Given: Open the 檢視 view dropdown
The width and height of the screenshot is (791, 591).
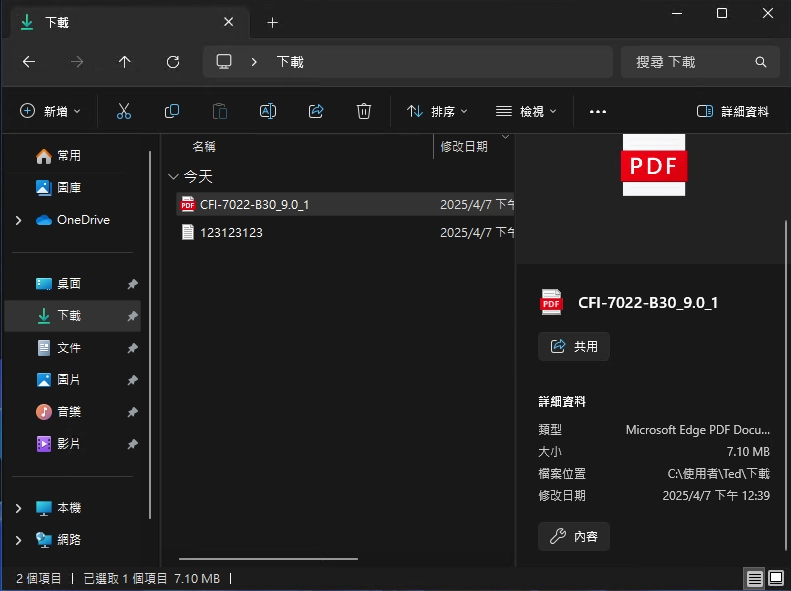Looking at the screenshot, I should (526, 111).
